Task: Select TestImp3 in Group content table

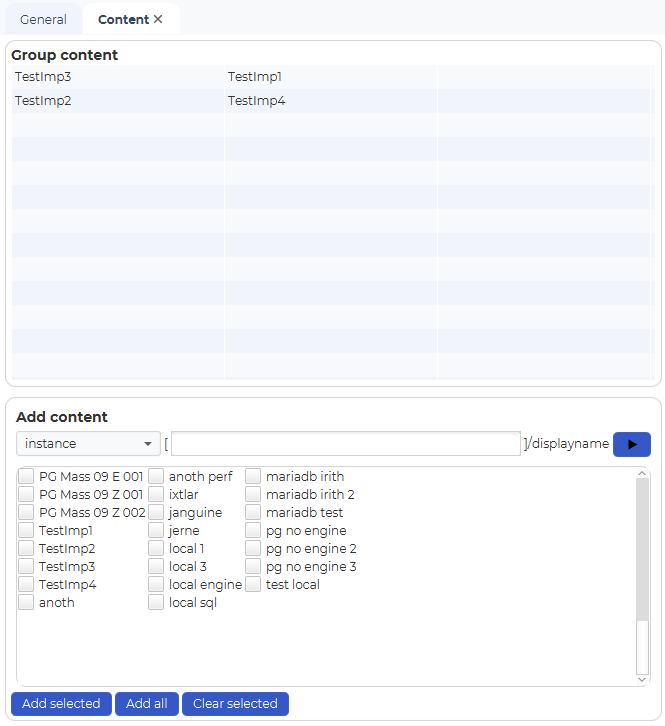Action: click(43, 77)
